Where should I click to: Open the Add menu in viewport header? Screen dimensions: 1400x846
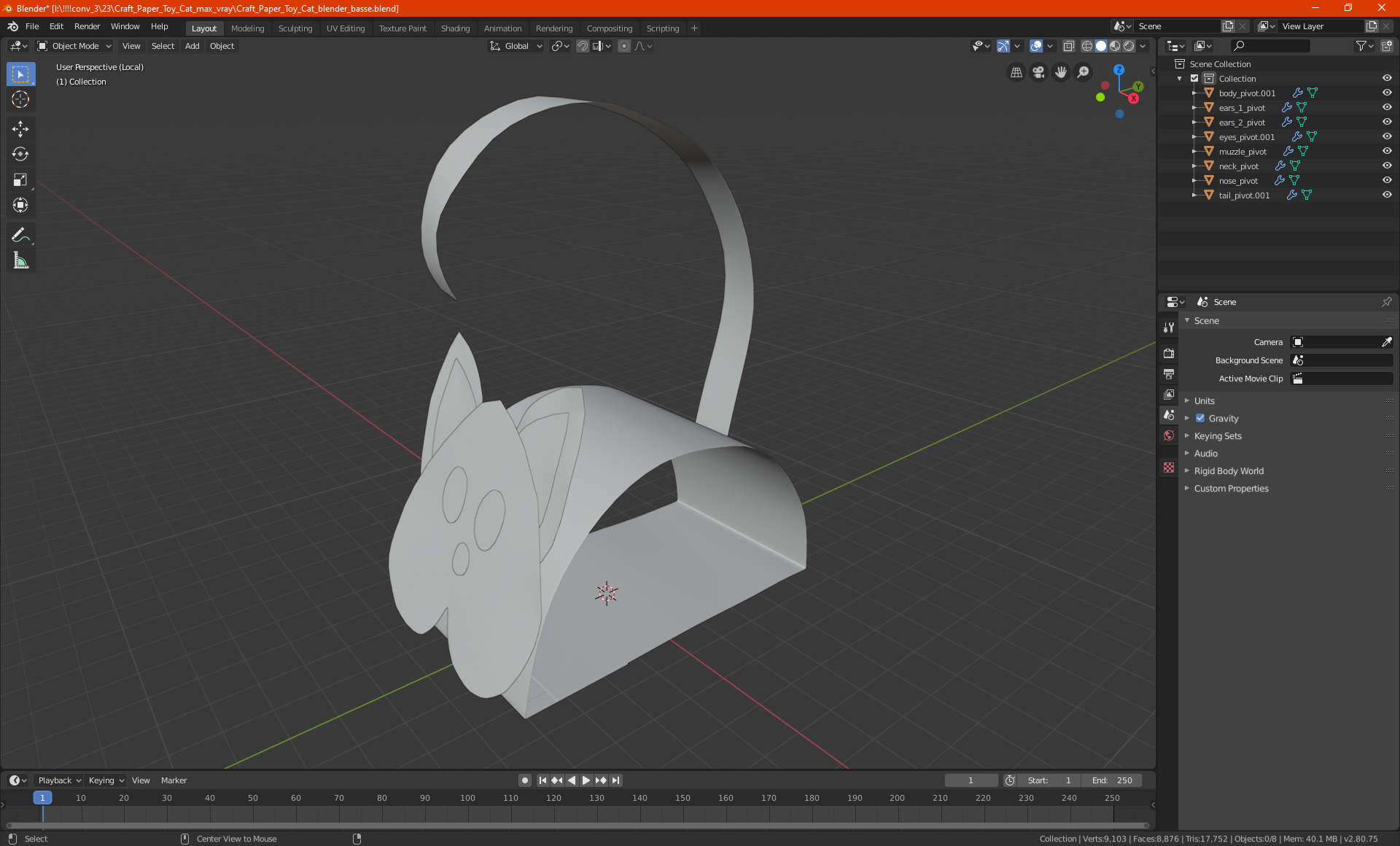[192, 46]
